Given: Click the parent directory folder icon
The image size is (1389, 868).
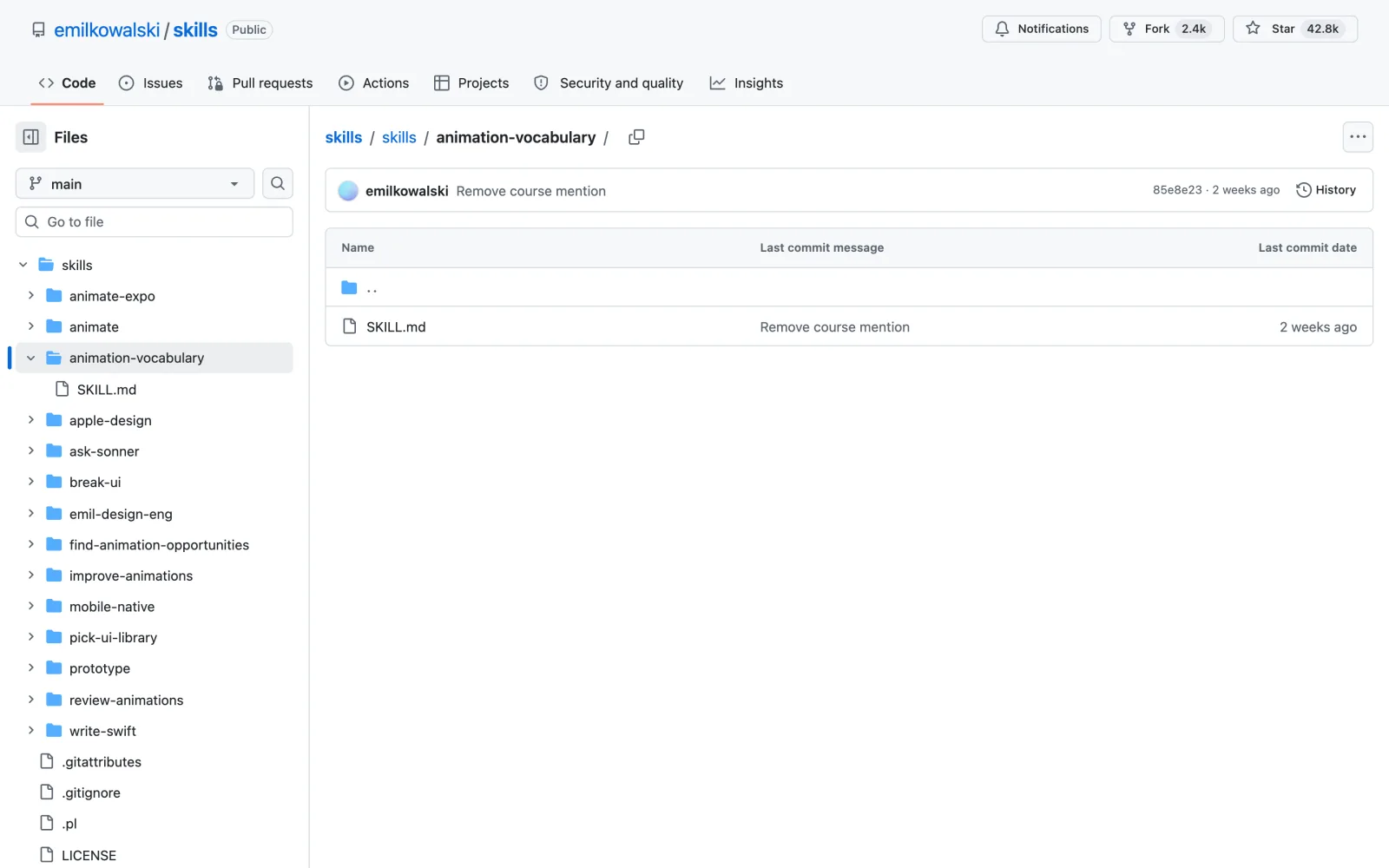Looking at the screenshot, I should (x=349, y=287).
